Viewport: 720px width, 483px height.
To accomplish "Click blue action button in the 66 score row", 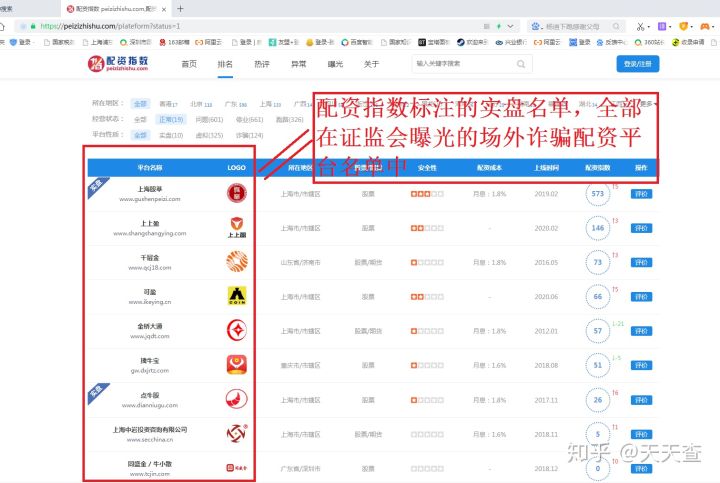I will [x=641, y=297].
